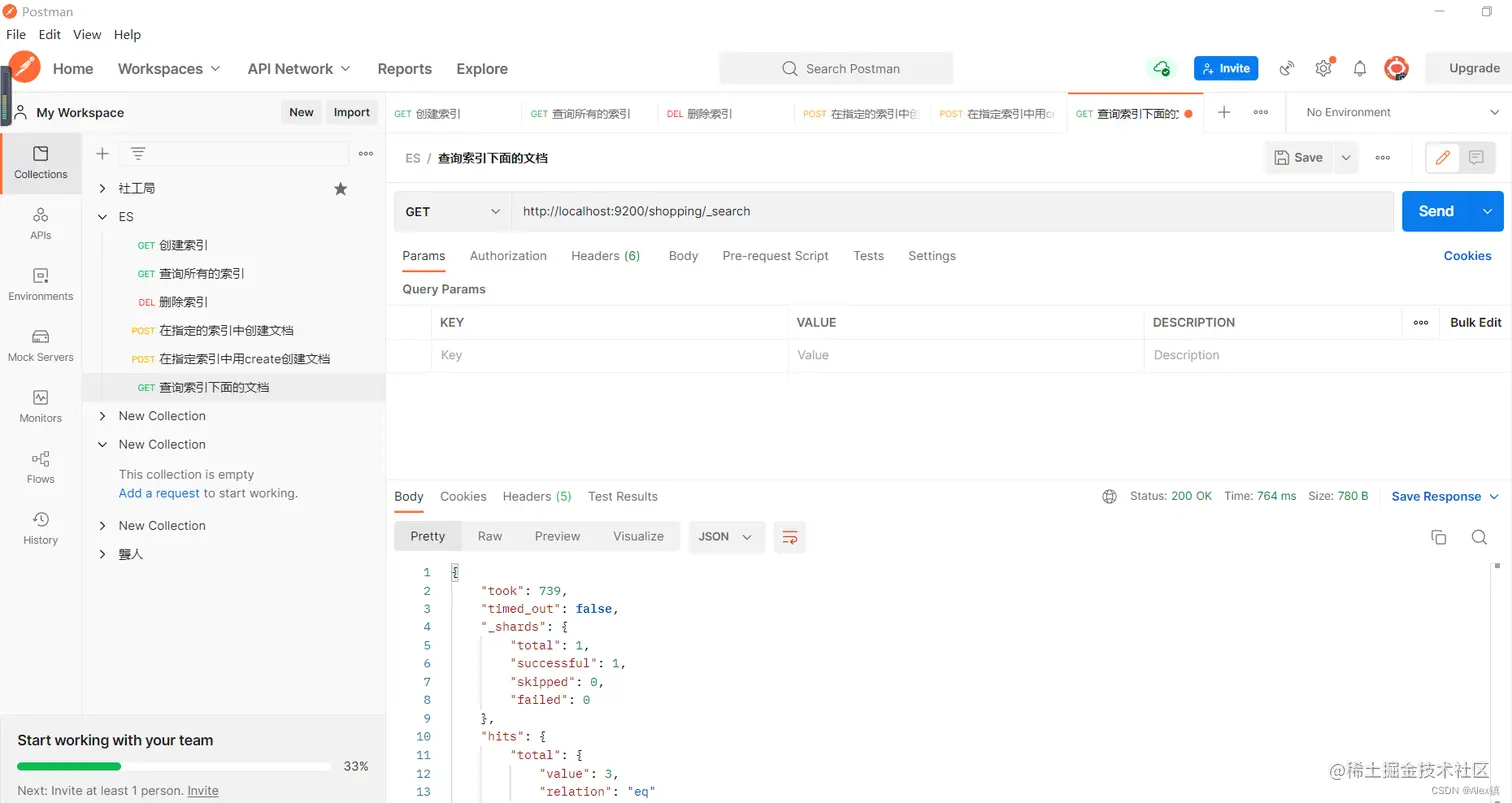
Task: Open the Environments sidebar section
Action: (41, 284)
